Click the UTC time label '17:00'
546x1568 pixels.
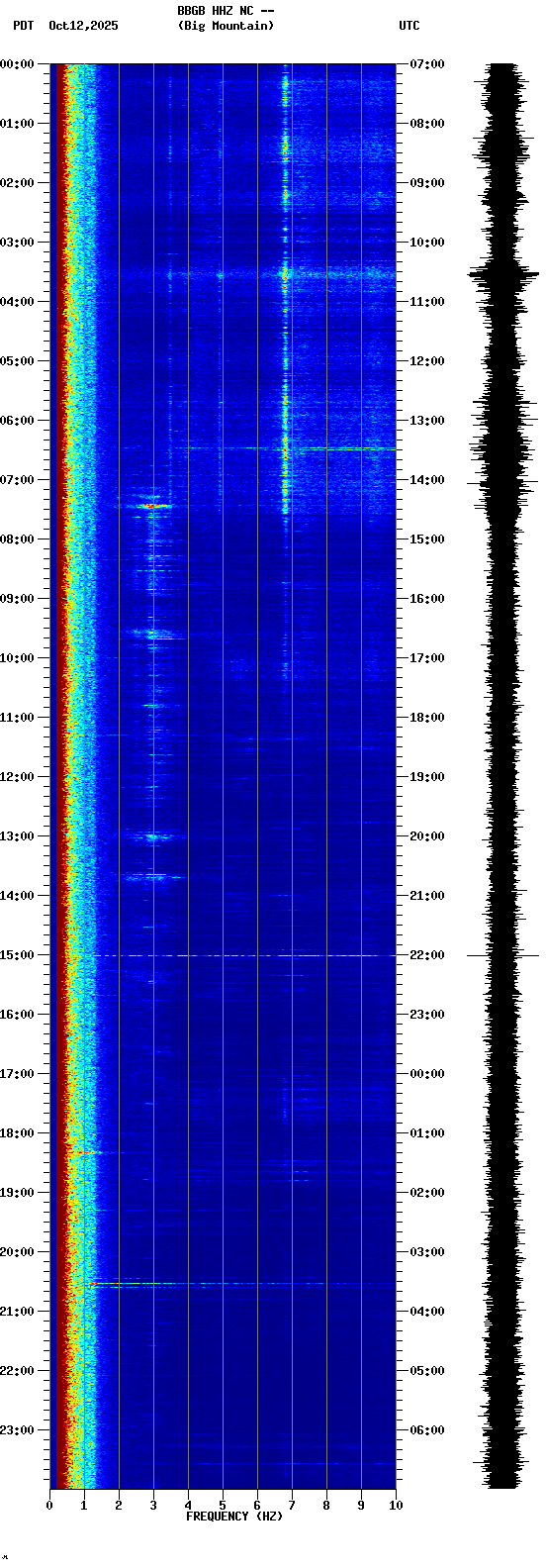(x=427, y=658)
